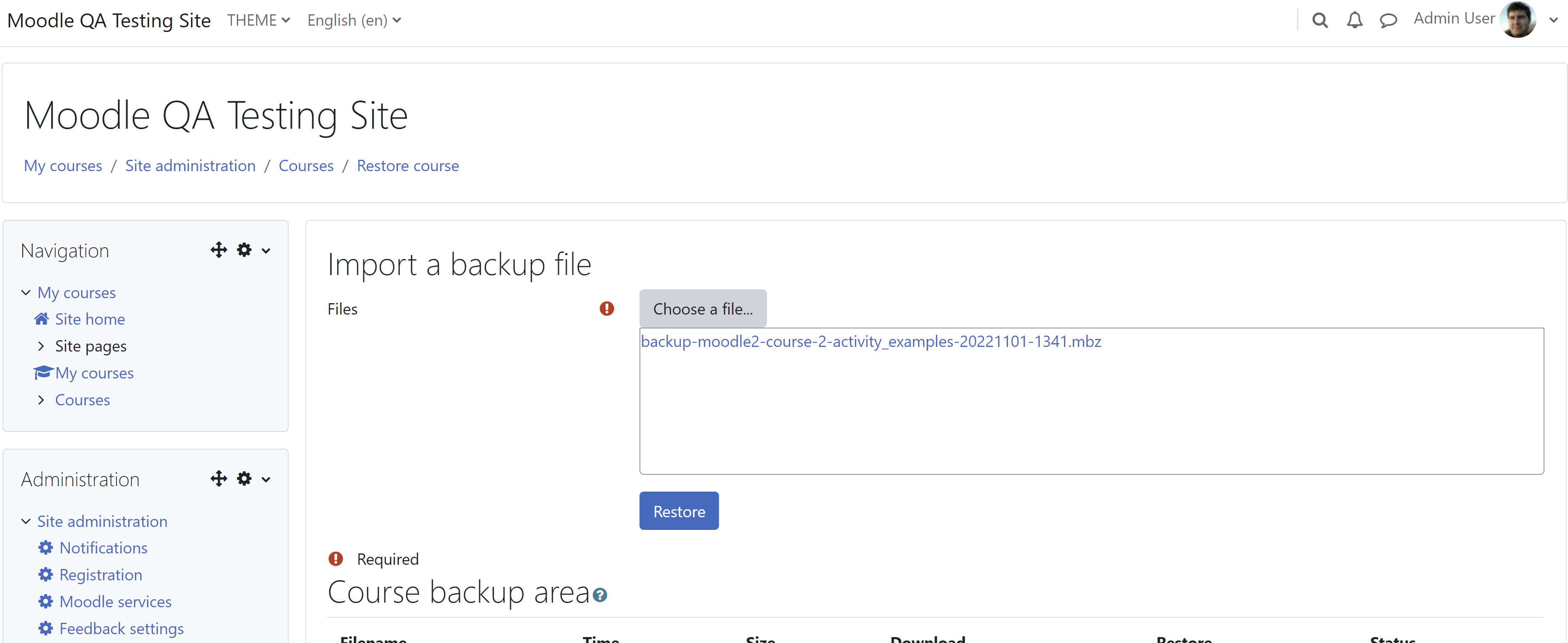Image resolution: width=1568 pixels, height=643 pixels.
Task: Click the gear icon beside Registration
Action: [x=46, y=574]
